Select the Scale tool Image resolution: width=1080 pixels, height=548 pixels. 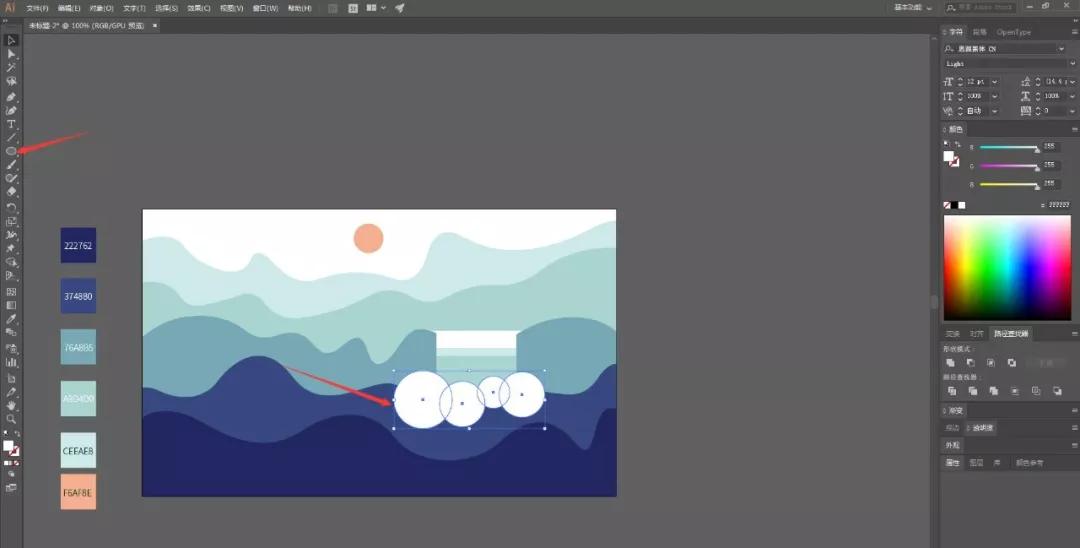tap(11, 220)
